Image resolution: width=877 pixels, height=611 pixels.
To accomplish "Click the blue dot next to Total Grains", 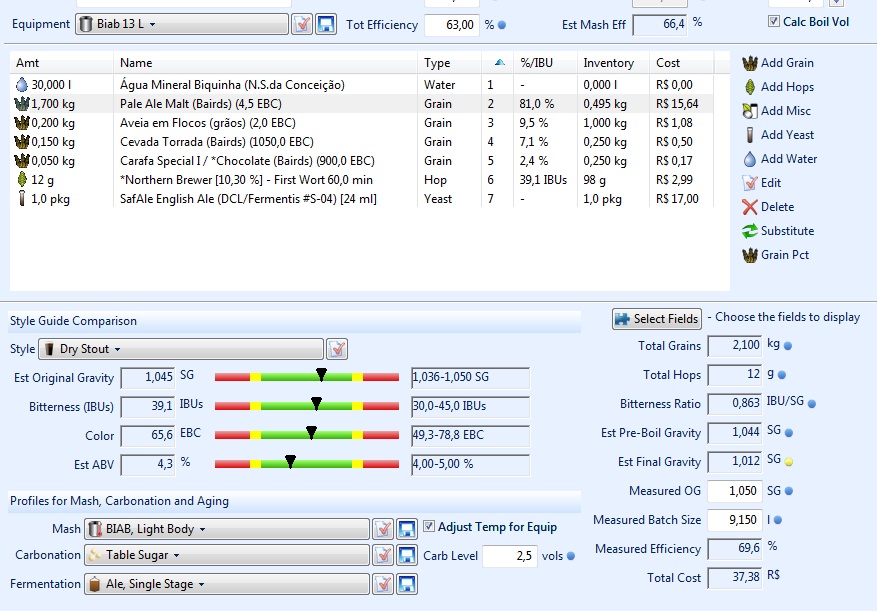I will [x=788, y=346].
